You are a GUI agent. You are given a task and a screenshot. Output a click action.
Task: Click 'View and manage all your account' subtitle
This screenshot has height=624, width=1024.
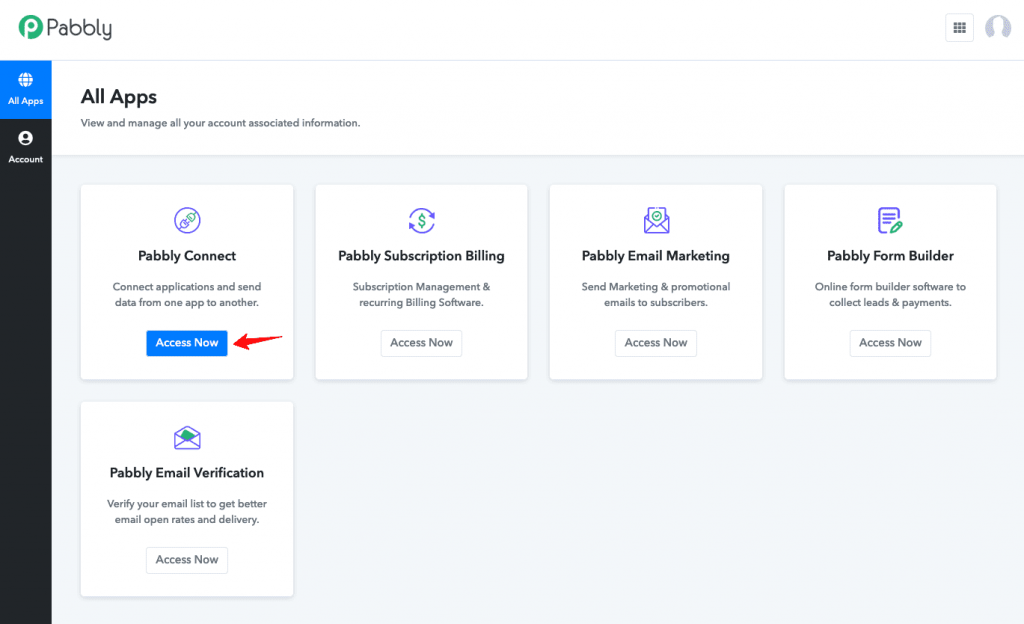(x=220, y=123)
